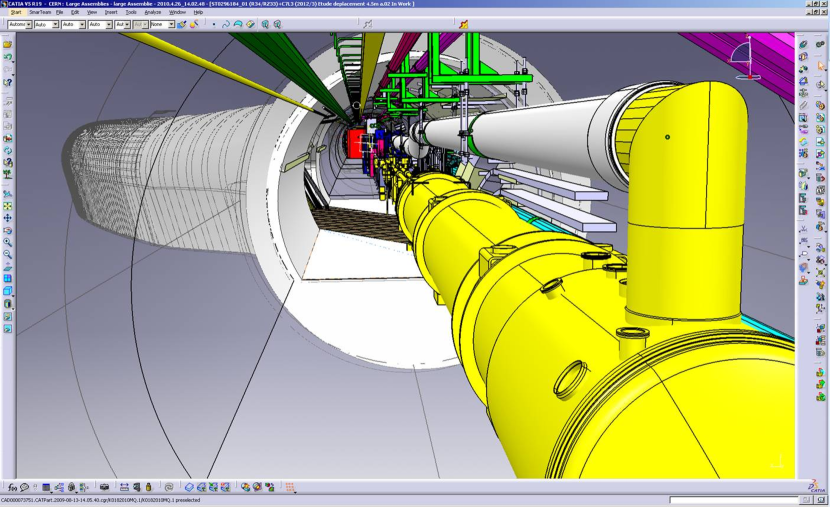
Task: Click the 3D compass in the viewport corner
Action: 747,56
